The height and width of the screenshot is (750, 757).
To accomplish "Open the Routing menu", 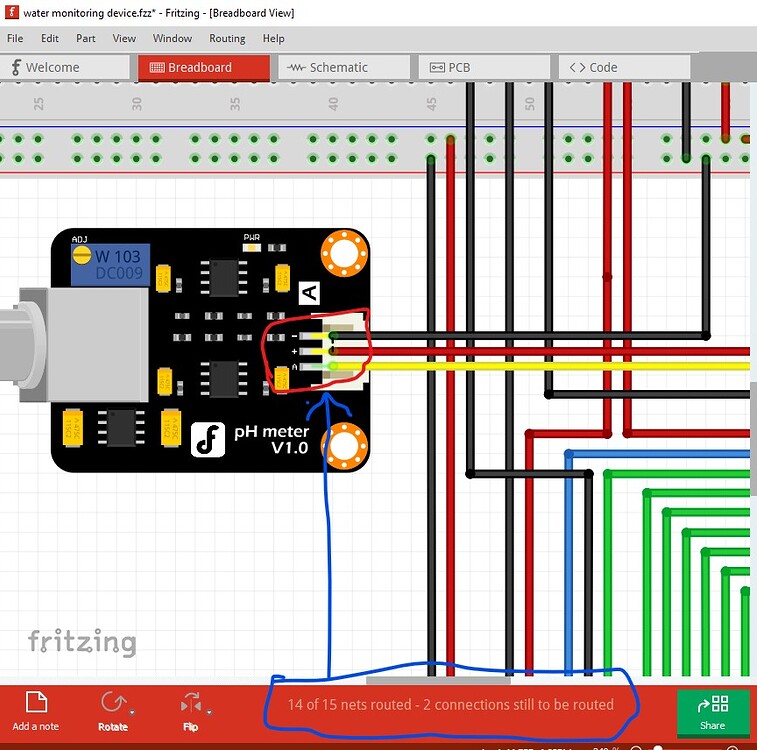I will (x=227, y=38).
